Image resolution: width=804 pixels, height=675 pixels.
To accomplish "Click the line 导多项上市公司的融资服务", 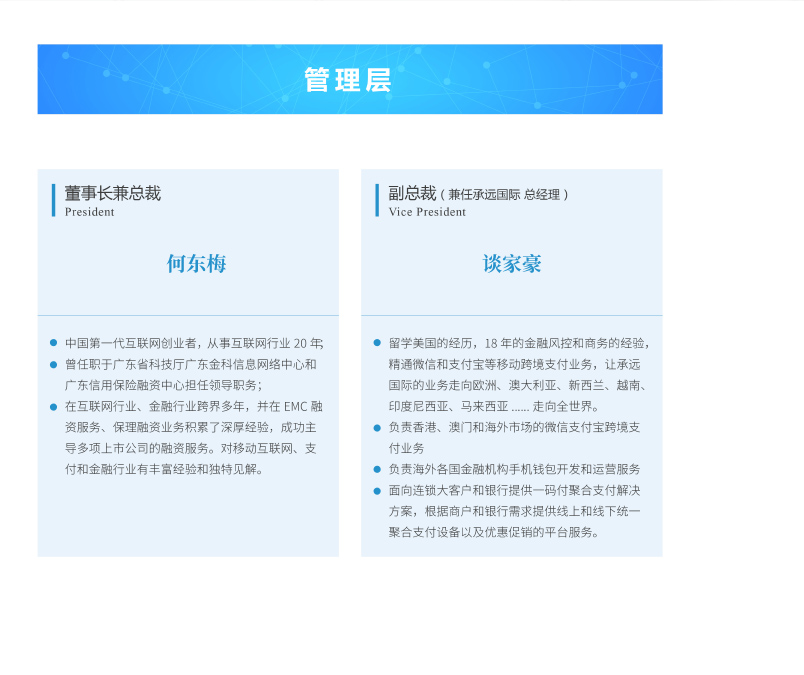I will click(190, 448).
